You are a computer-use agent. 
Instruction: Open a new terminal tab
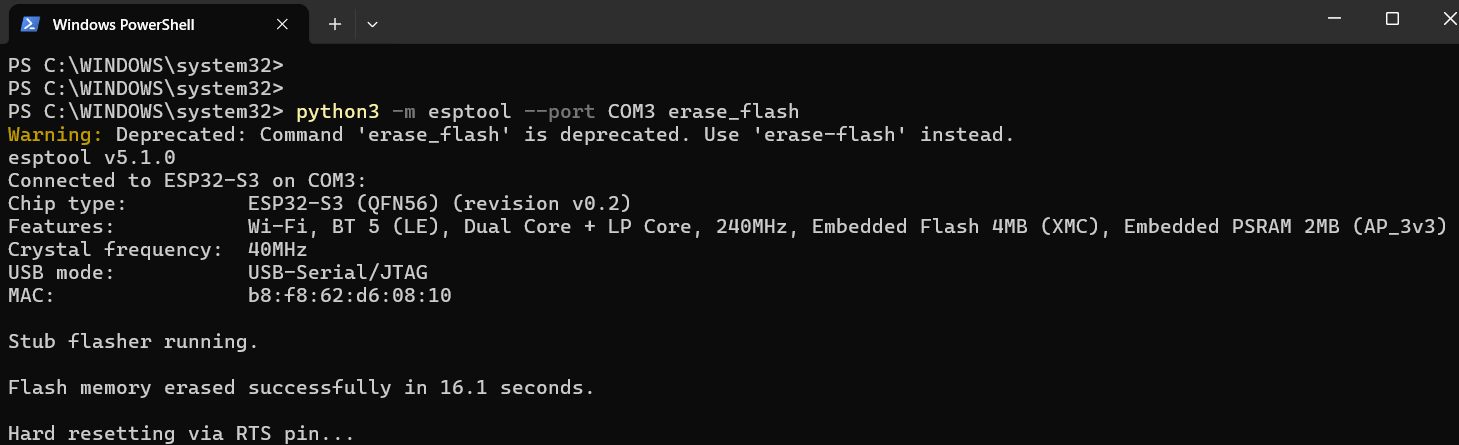335,24
